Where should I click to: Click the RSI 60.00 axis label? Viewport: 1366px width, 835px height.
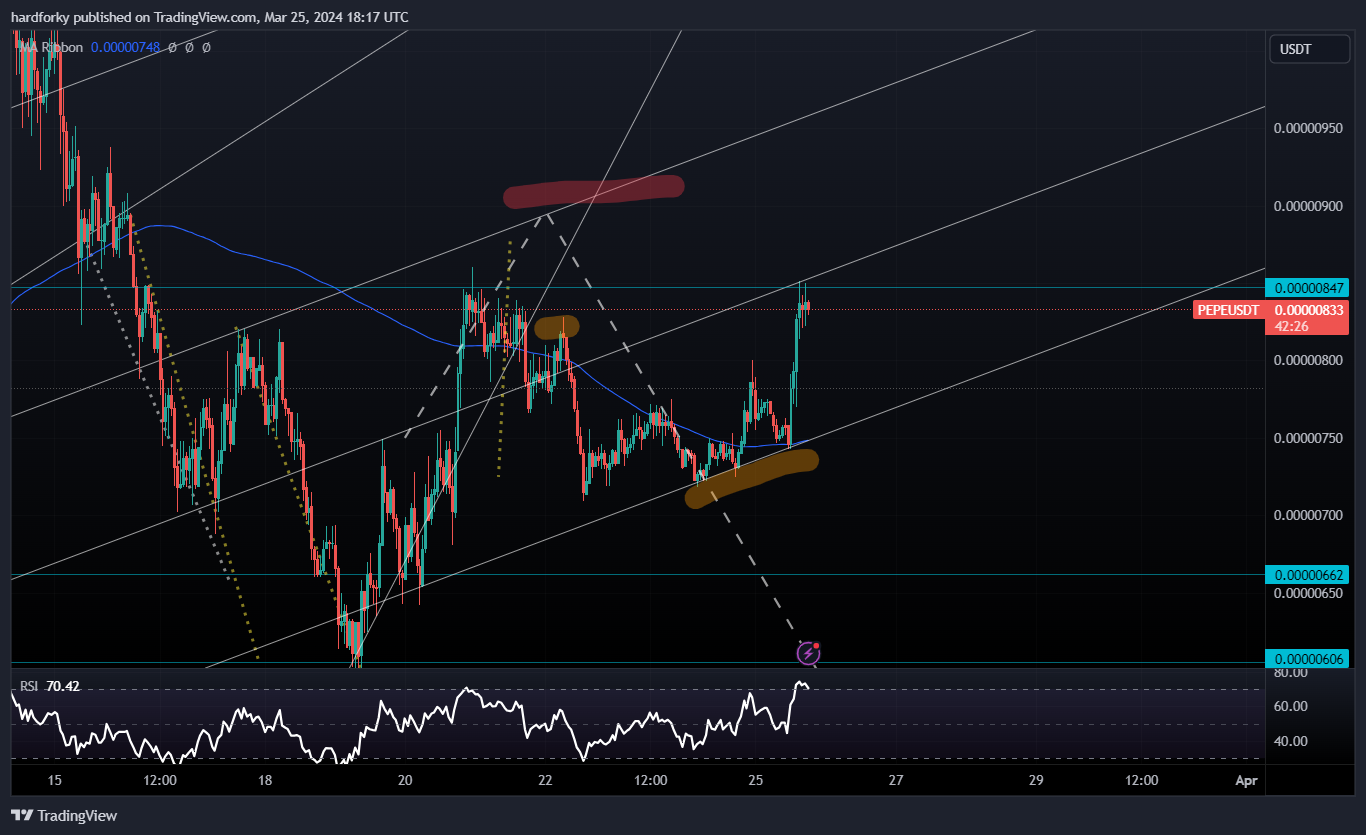pos(1291,706)
